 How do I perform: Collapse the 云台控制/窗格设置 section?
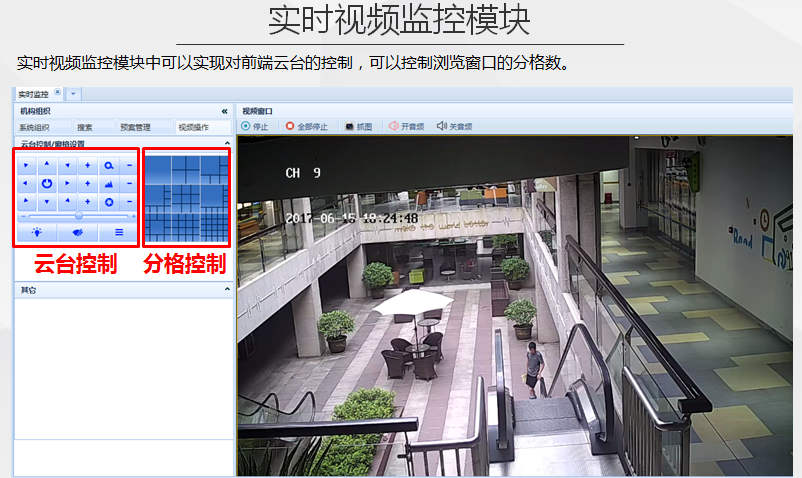pos(226,144)
